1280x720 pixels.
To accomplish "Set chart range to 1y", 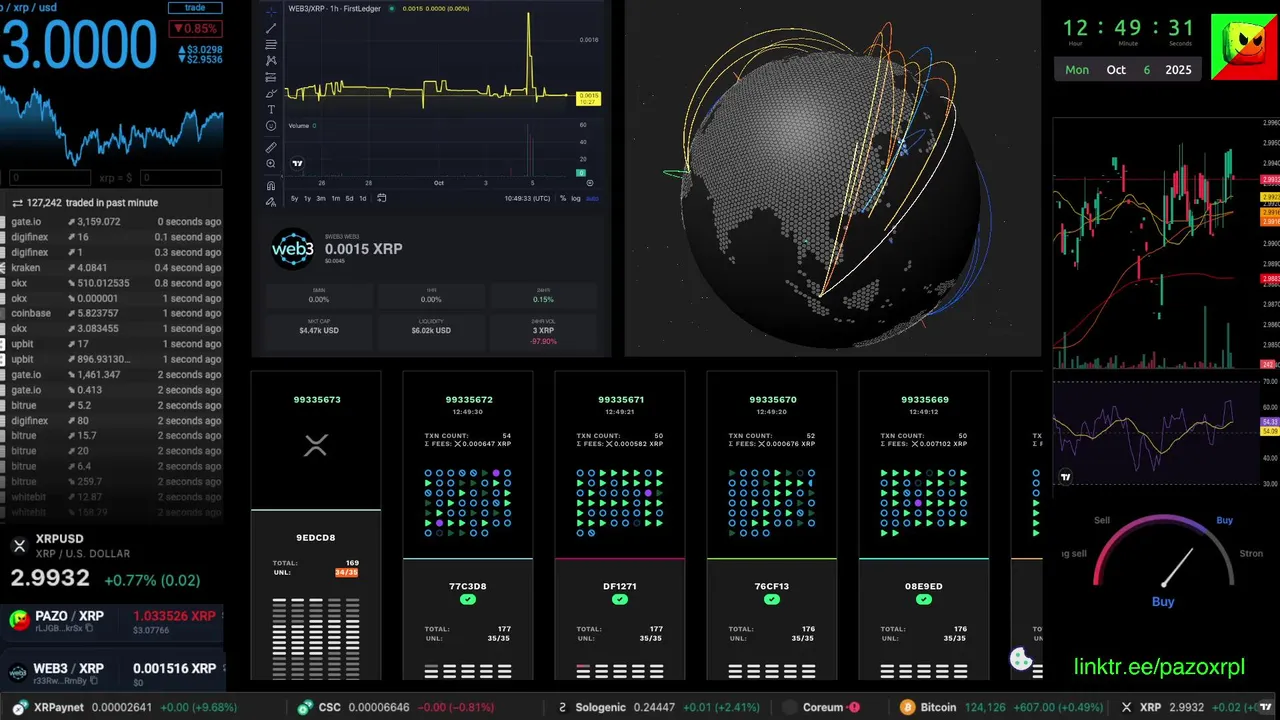I will (x=307, y=198).
